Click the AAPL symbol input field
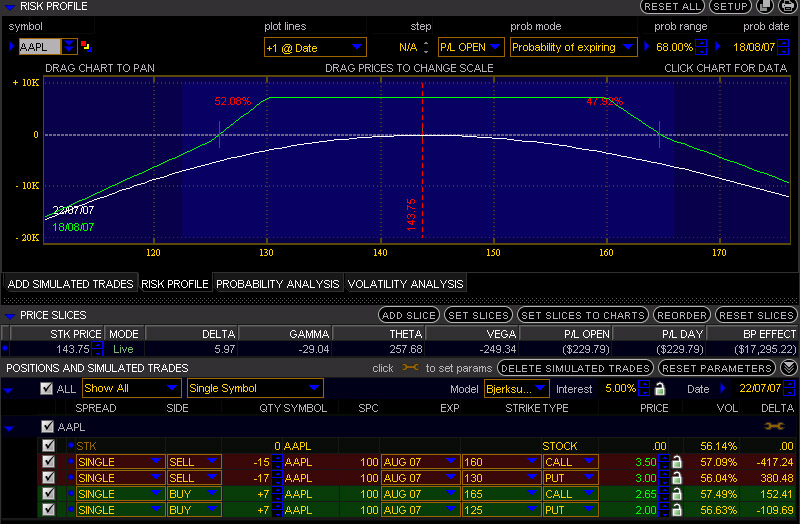The width and height of the screenshot is (800, 524). coord(39,47)
